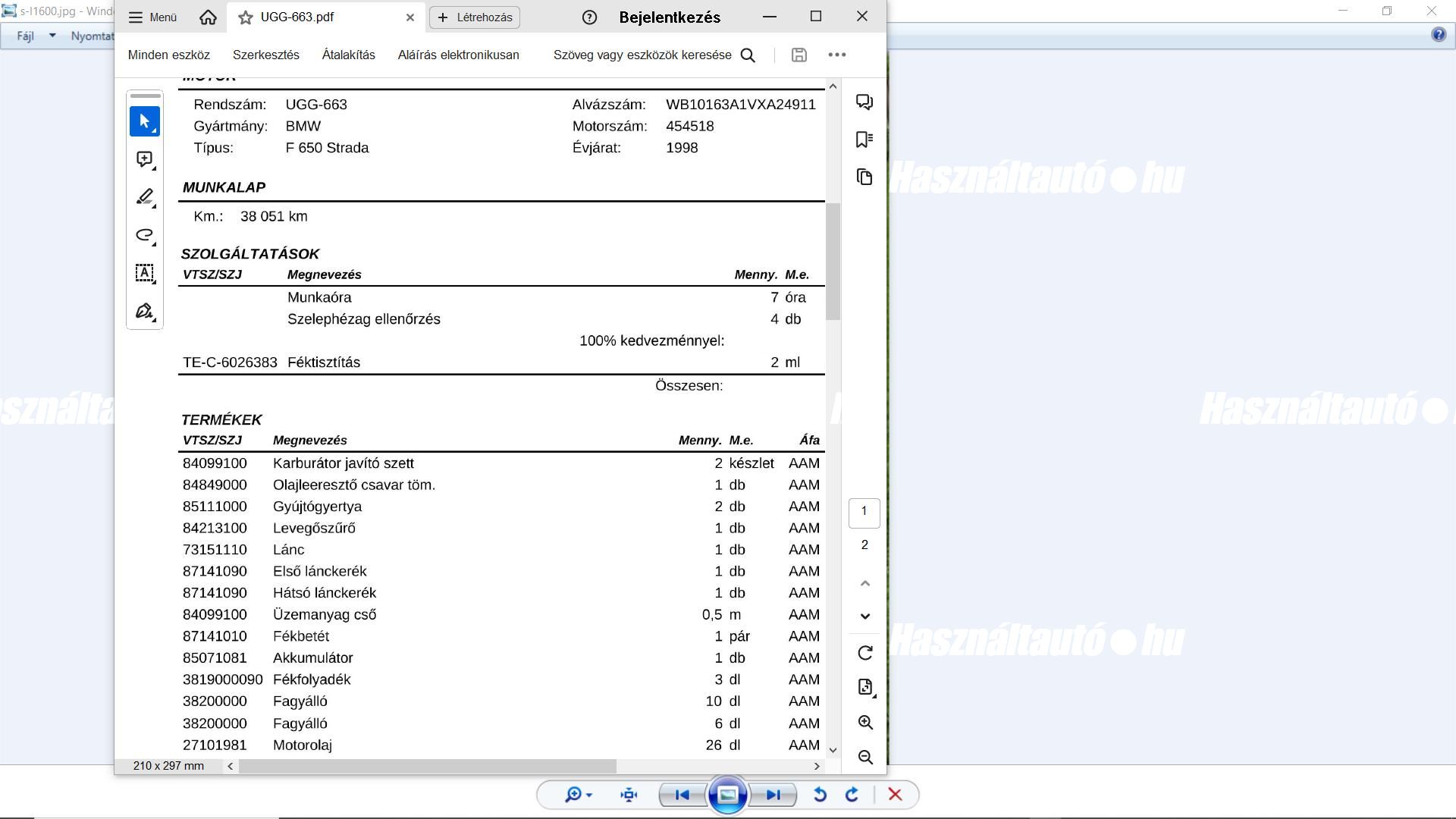The image size is (1456, 819).
Task: Click the 210 x 297 mm page size label
Action: click(168, 766)
